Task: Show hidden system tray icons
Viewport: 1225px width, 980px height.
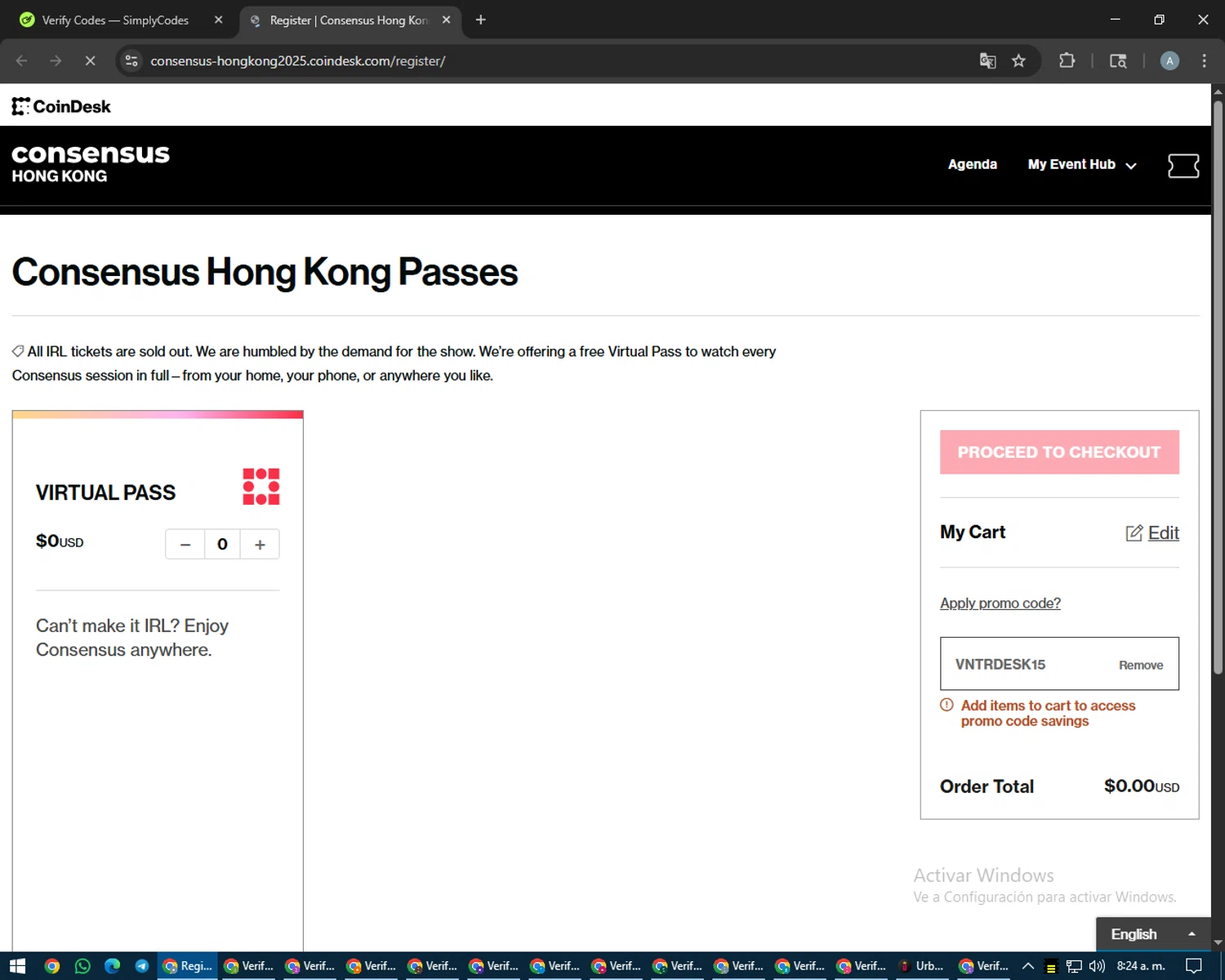Action: (x=1028, y=966)
